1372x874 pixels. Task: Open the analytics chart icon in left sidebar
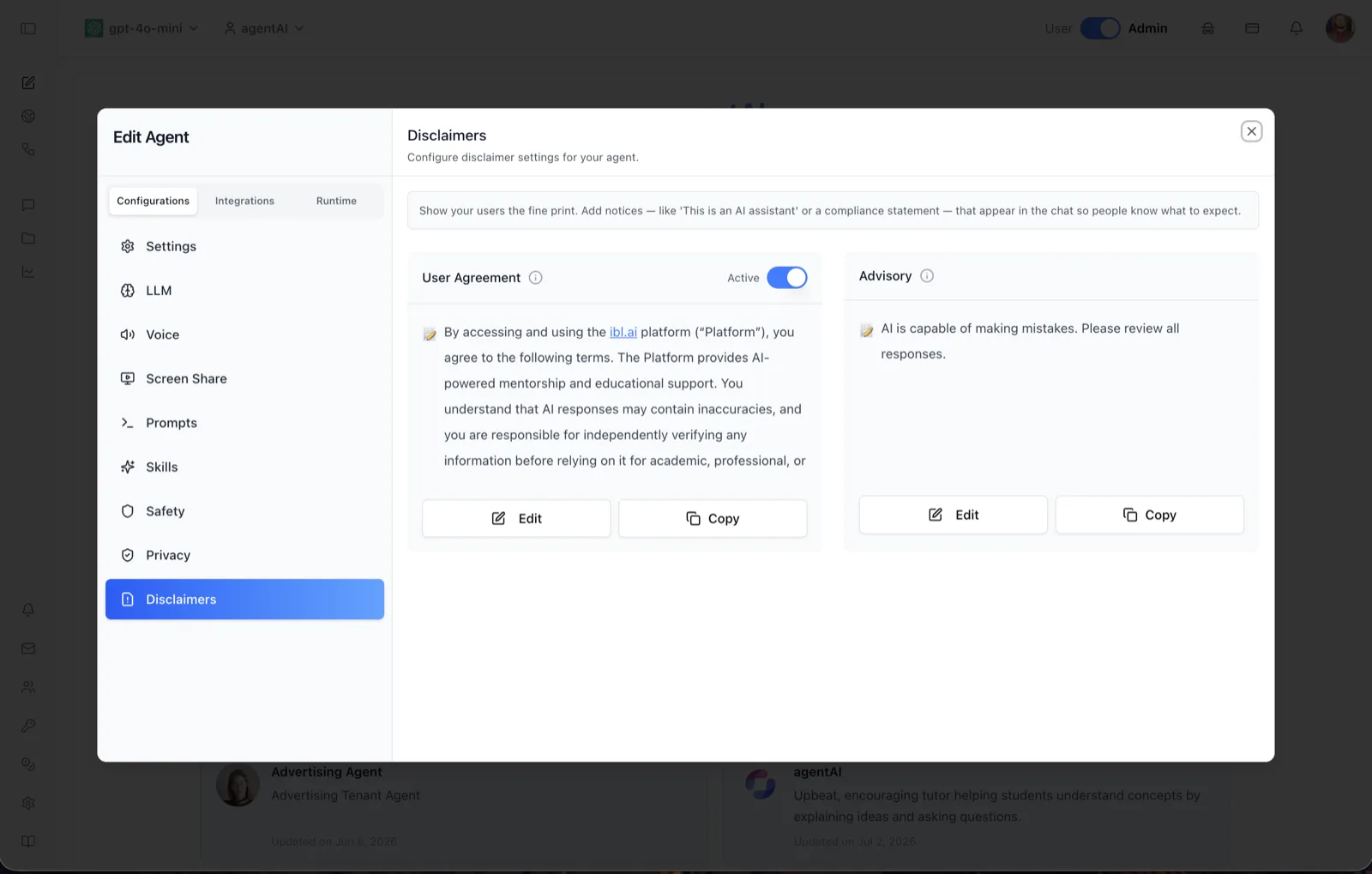coord(28,272)
